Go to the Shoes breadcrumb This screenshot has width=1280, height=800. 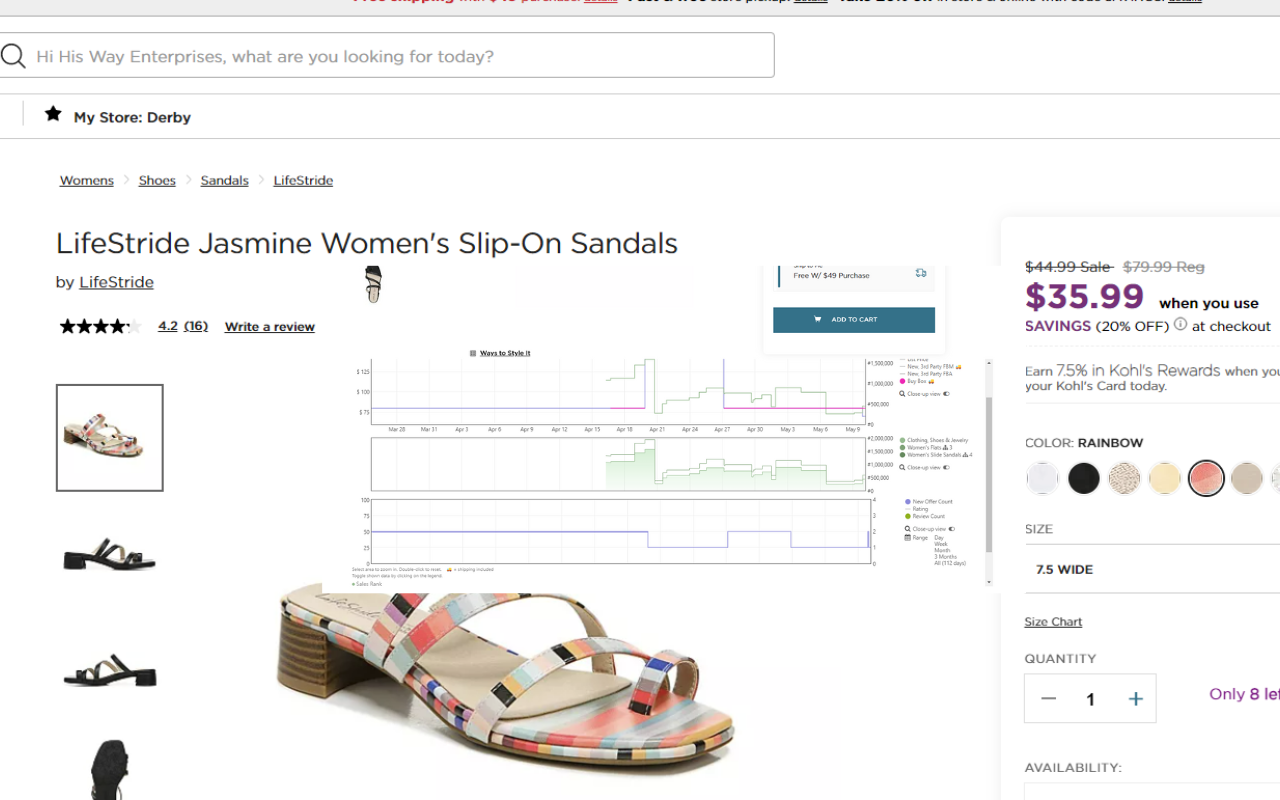(157, 180)
